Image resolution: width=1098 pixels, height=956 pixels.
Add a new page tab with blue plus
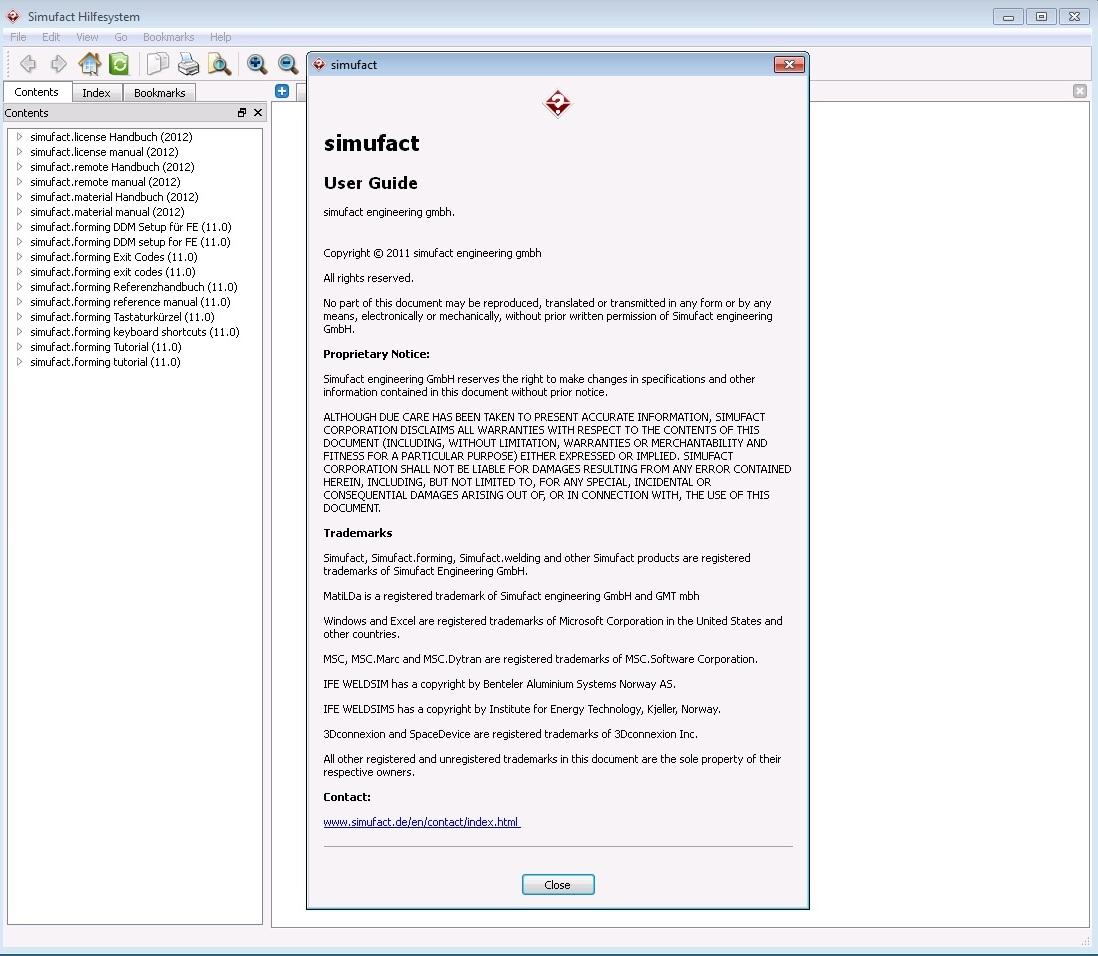coord(282,91)
